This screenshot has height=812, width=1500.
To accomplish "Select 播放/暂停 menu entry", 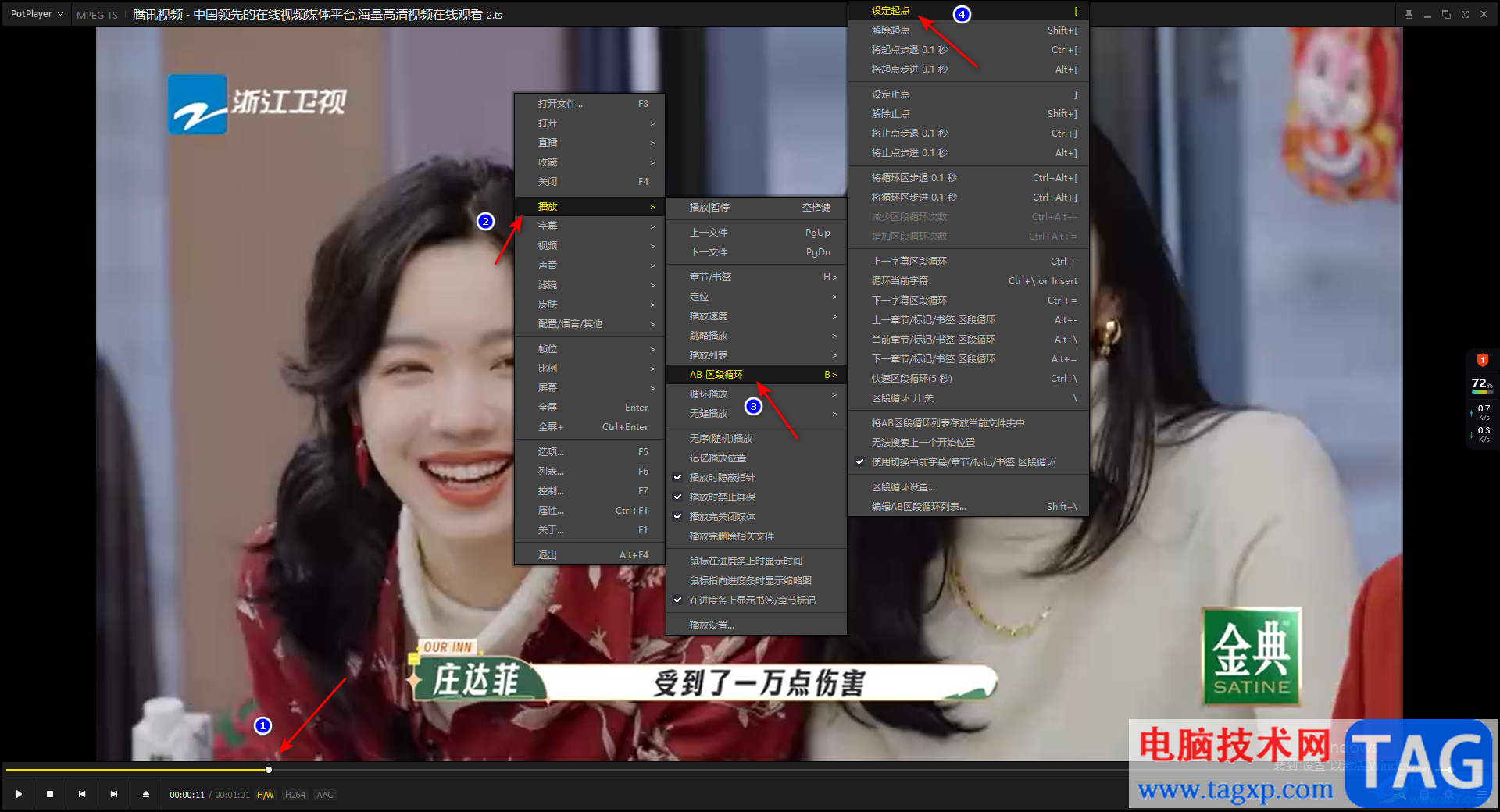I will [756, 207].
